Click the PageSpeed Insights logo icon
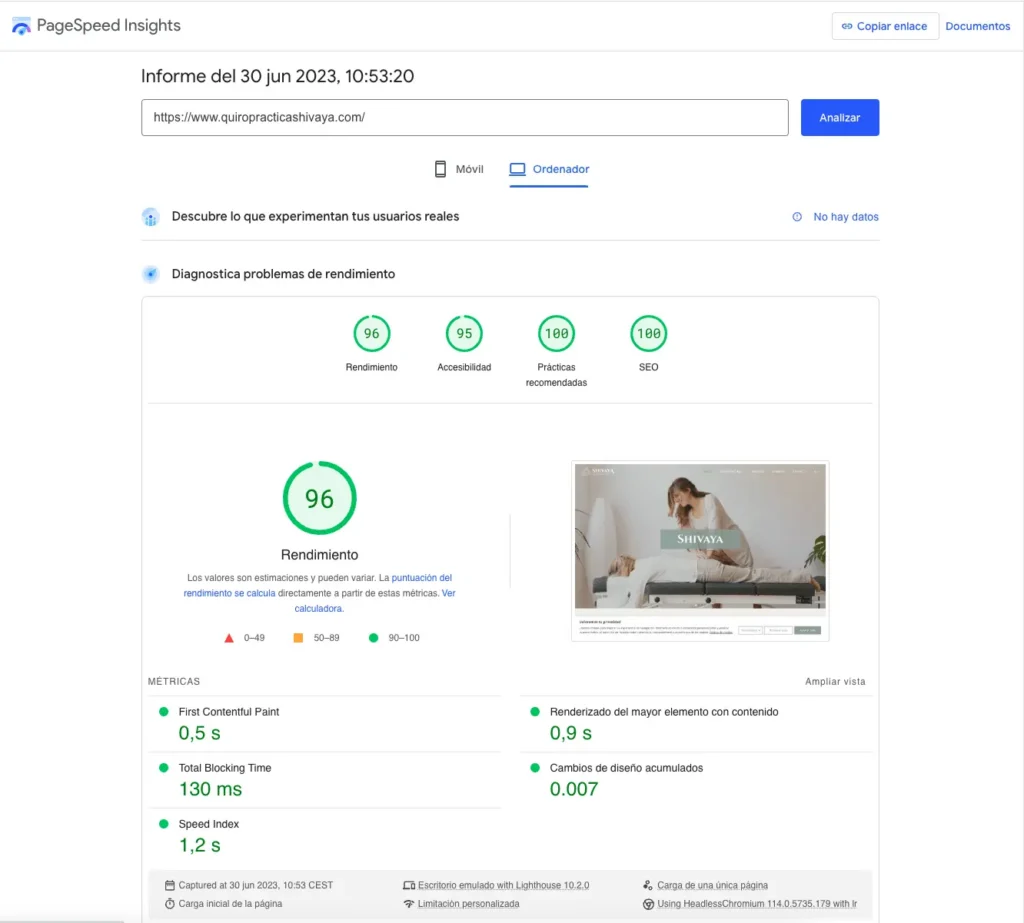 tap(21, 26)
